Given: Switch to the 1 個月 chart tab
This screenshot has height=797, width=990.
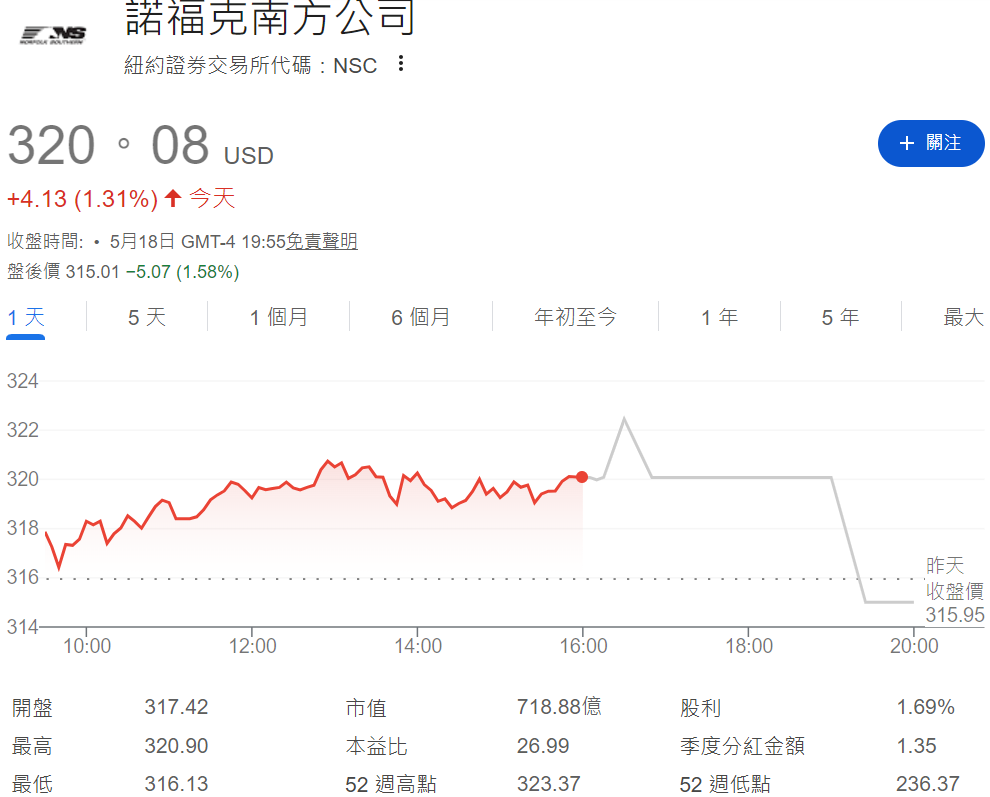Looking at the screenshot, I should [278, 317].
